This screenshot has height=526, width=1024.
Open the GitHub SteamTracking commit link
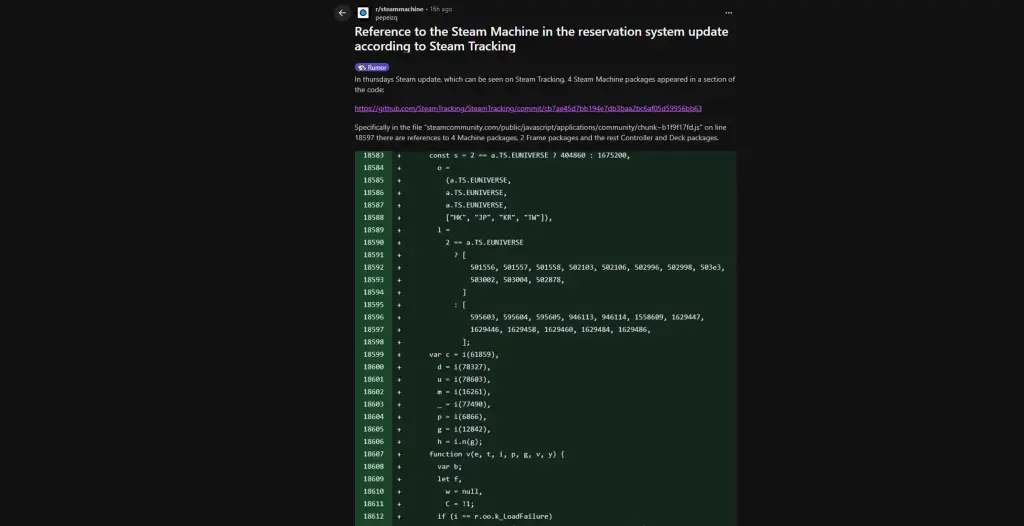(528, 108)
